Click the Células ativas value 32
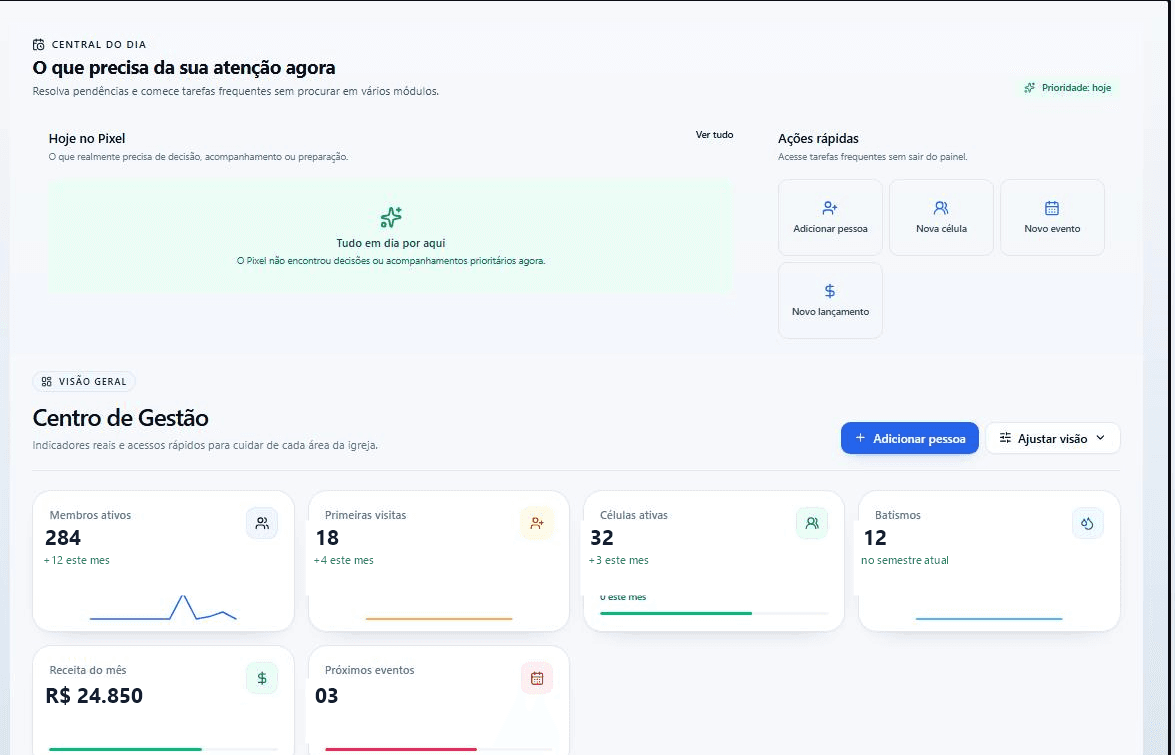The height and width of the screenshot is (755, 1175). 602,538
